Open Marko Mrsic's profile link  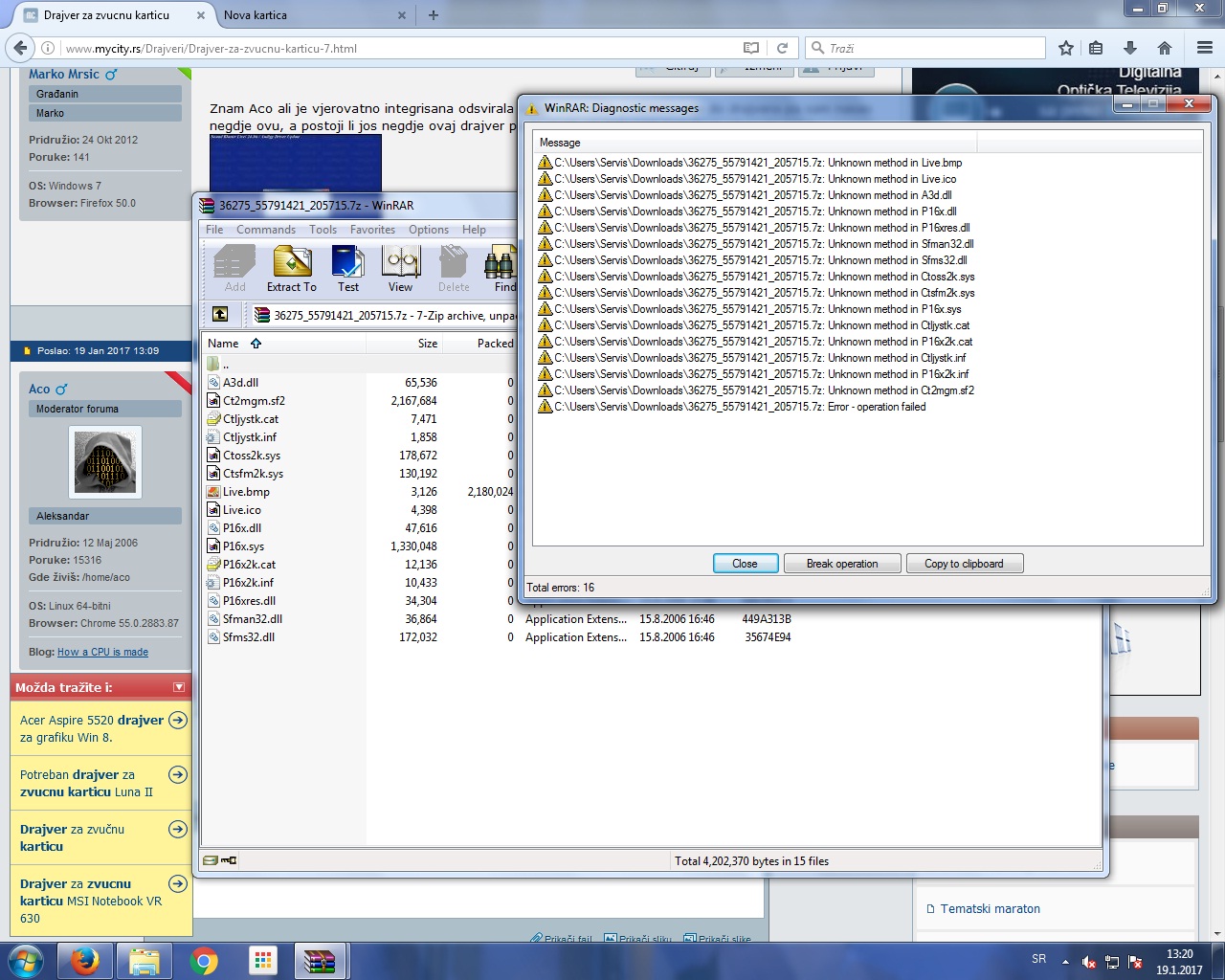[64, 74]
